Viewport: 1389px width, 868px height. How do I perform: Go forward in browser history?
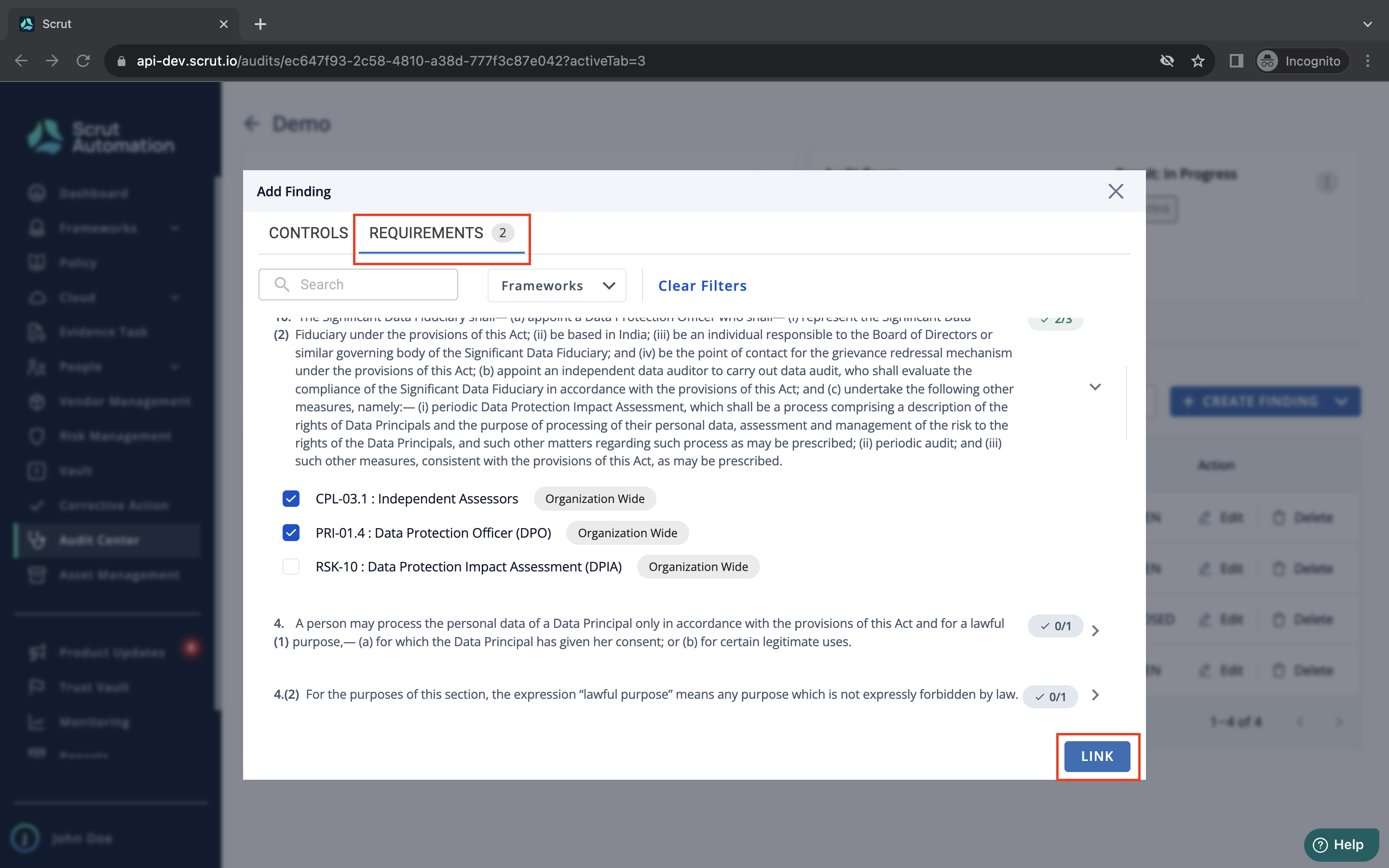coord(52,61)
